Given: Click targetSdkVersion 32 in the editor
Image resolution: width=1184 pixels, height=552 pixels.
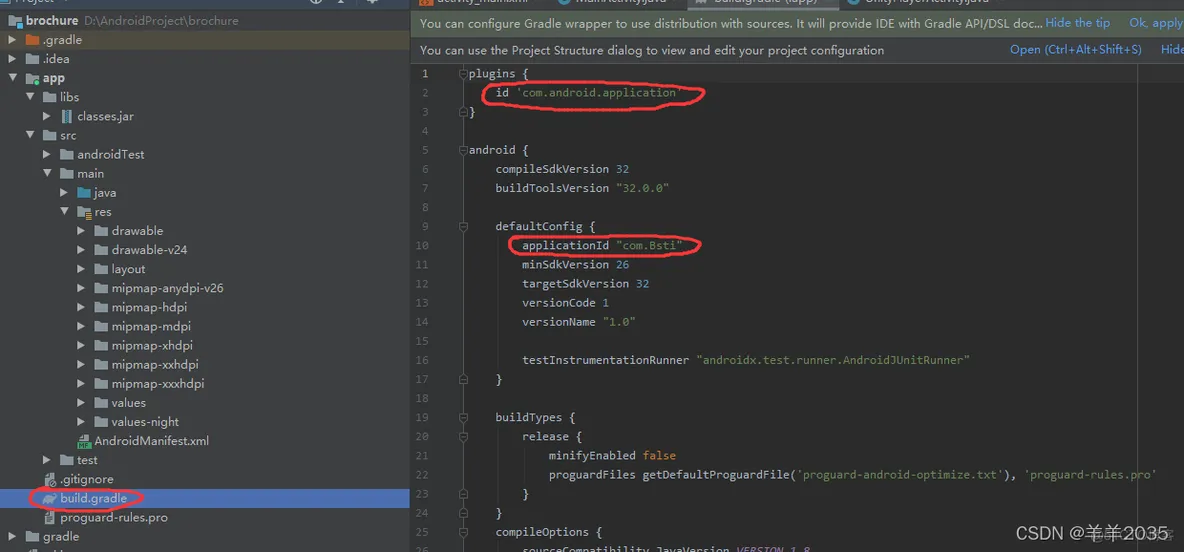Looking at the screenshot, I should [x=586, y=284].
